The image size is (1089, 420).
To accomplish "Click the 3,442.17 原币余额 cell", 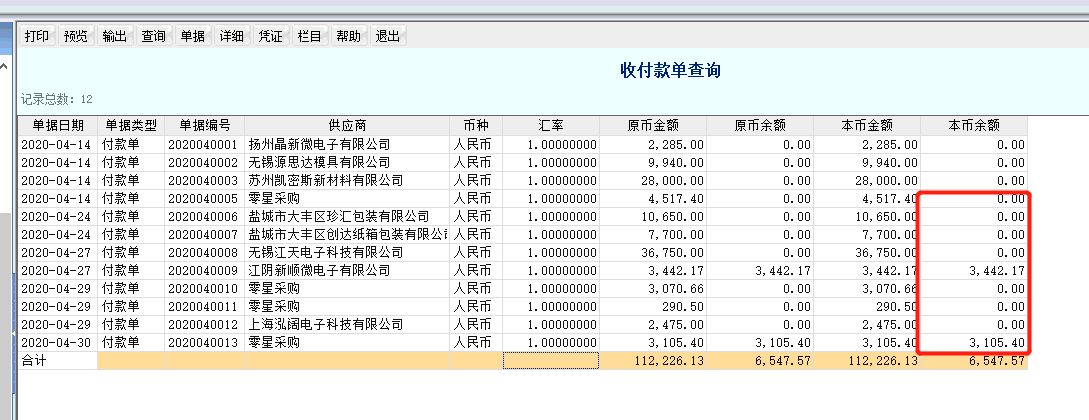I will pyautogui.click(x=760, y=271).
